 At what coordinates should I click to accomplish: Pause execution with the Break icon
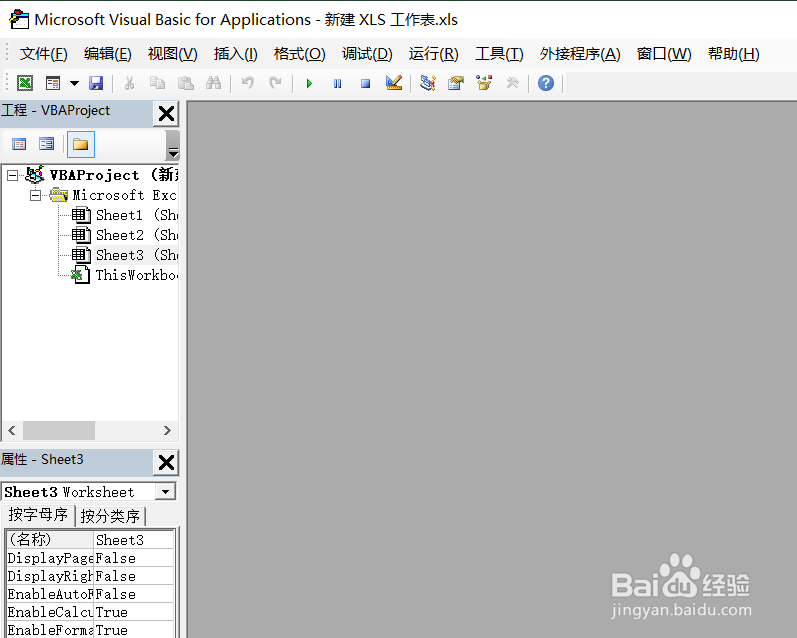(338, 83)
